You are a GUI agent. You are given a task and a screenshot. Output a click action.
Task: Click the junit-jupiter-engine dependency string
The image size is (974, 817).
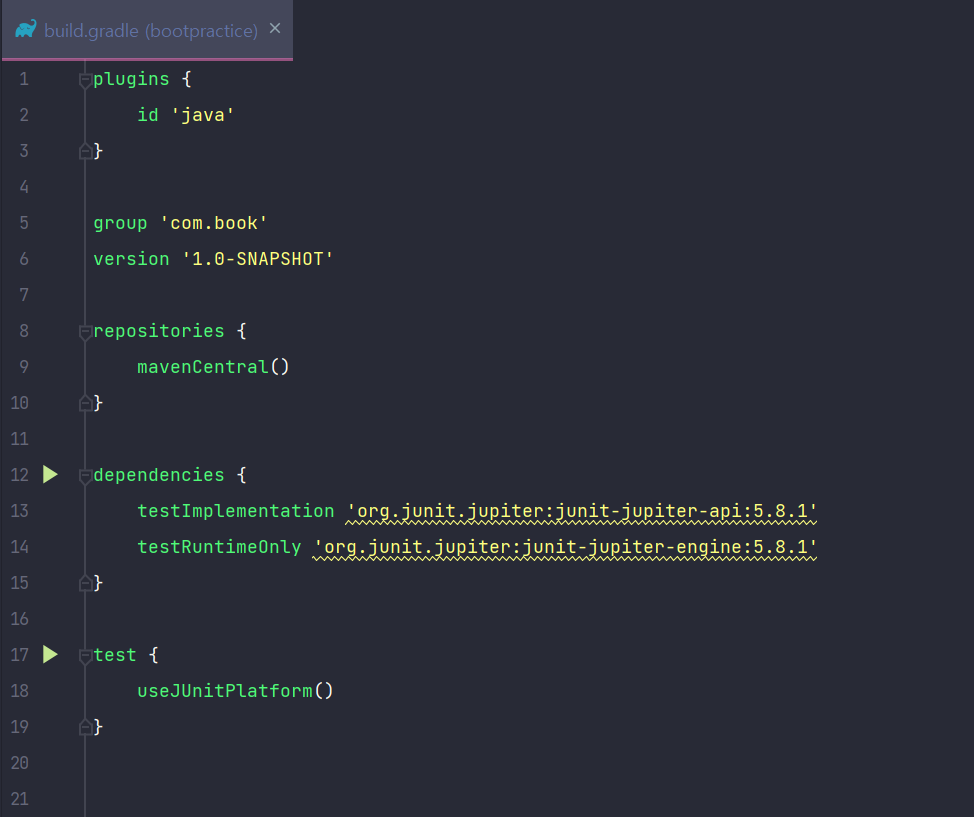click(565, 547)
